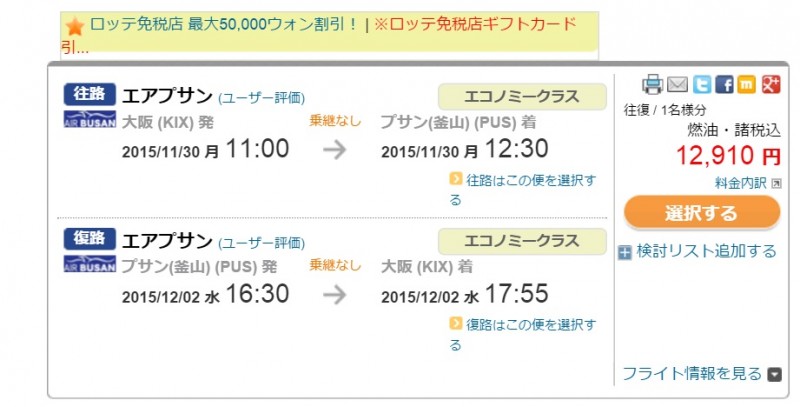Open the ロッテ免税店 50,000 won discount banner link
800x407 pixels.
coord(224,24)
